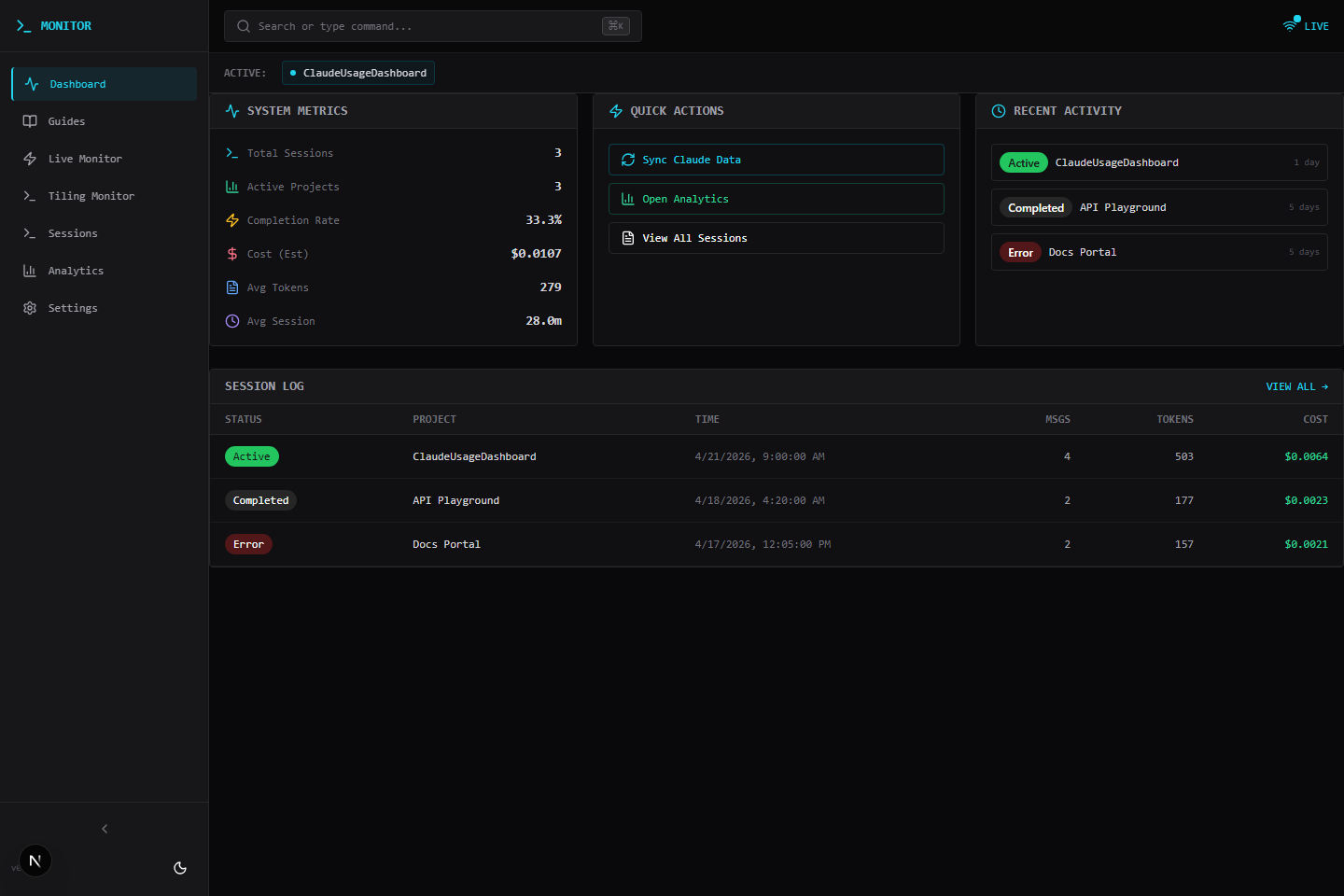
Task: Click the Sessions terminal icon in sidebar
Action: coord(30,233)
